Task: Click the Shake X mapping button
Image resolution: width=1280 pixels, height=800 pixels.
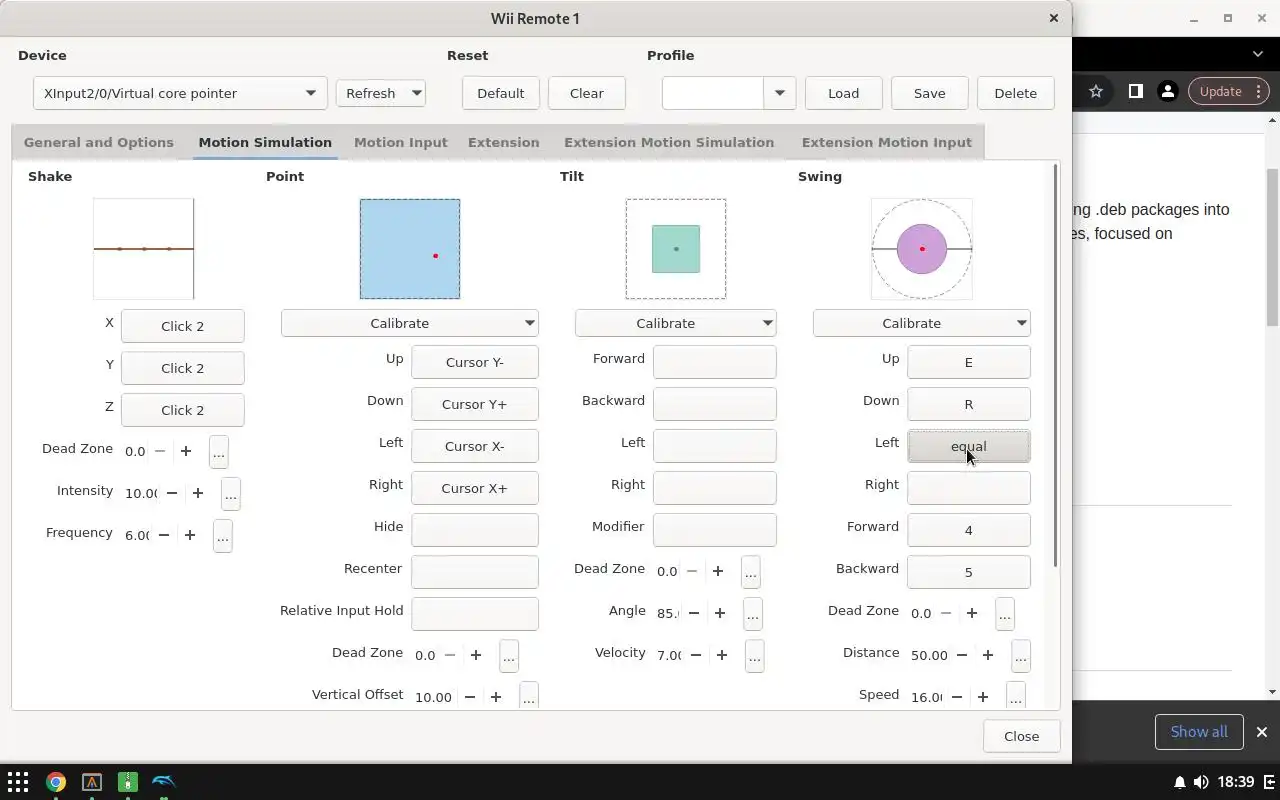Action: coord(183,326)
